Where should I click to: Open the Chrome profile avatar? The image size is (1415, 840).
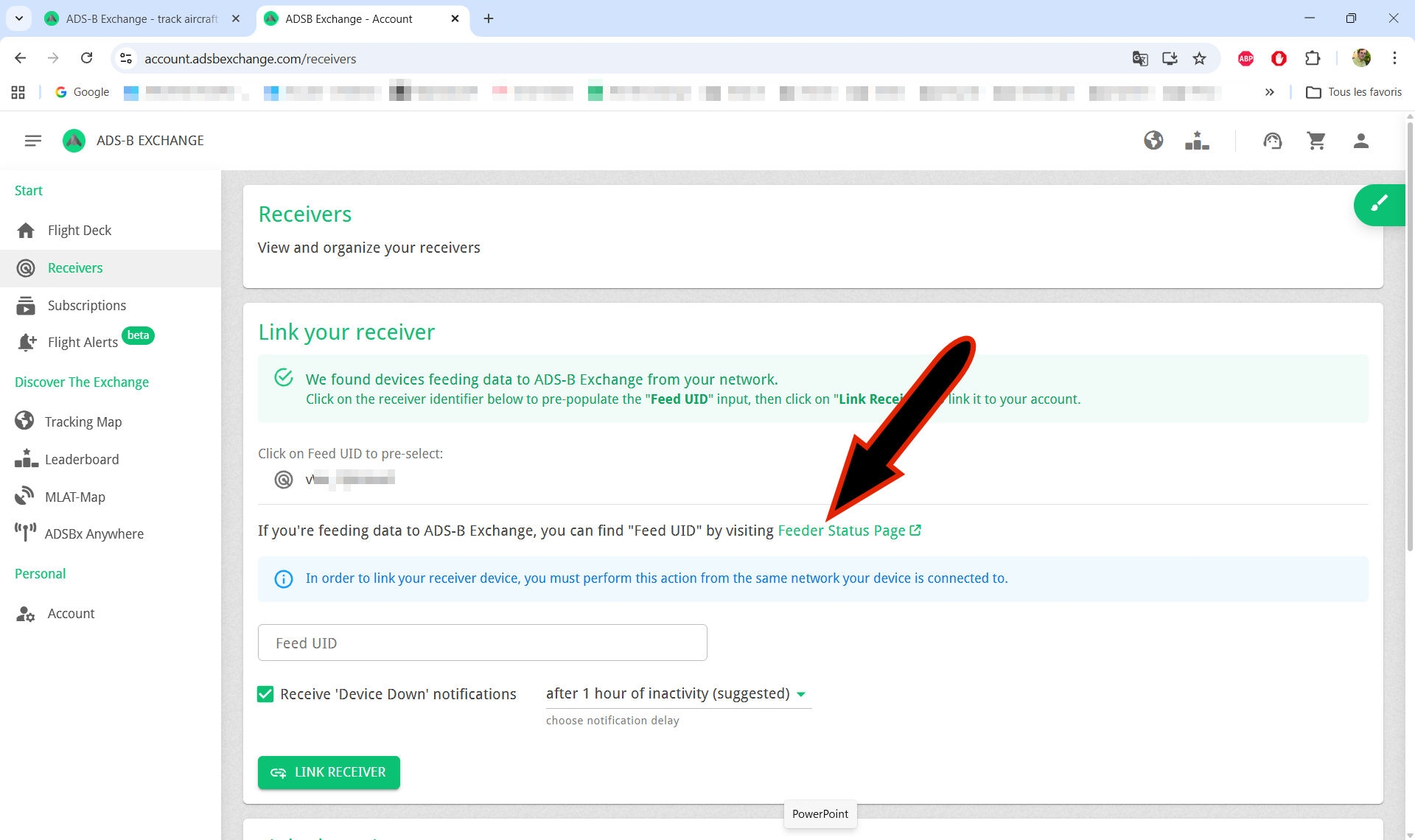1361,58
